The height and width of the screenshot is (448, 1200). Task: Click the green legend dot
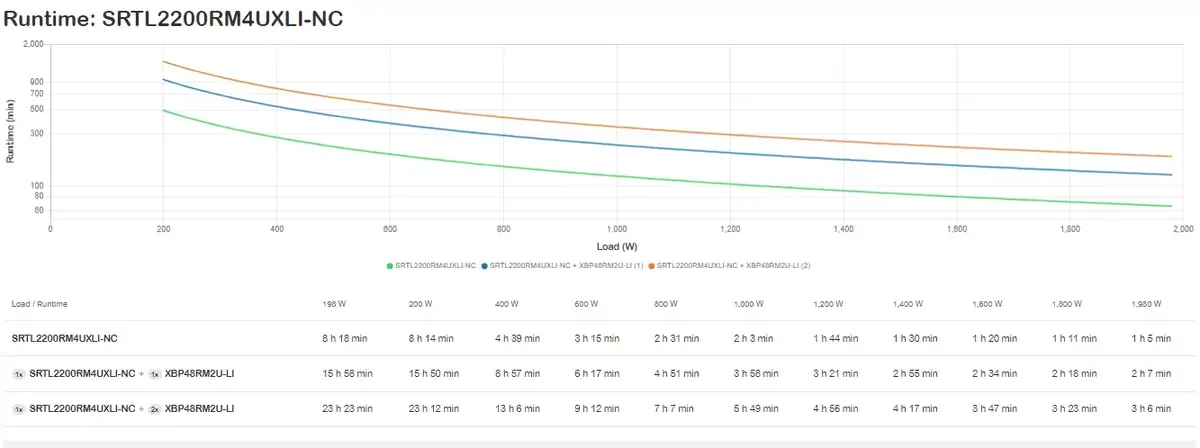(389, 266)
